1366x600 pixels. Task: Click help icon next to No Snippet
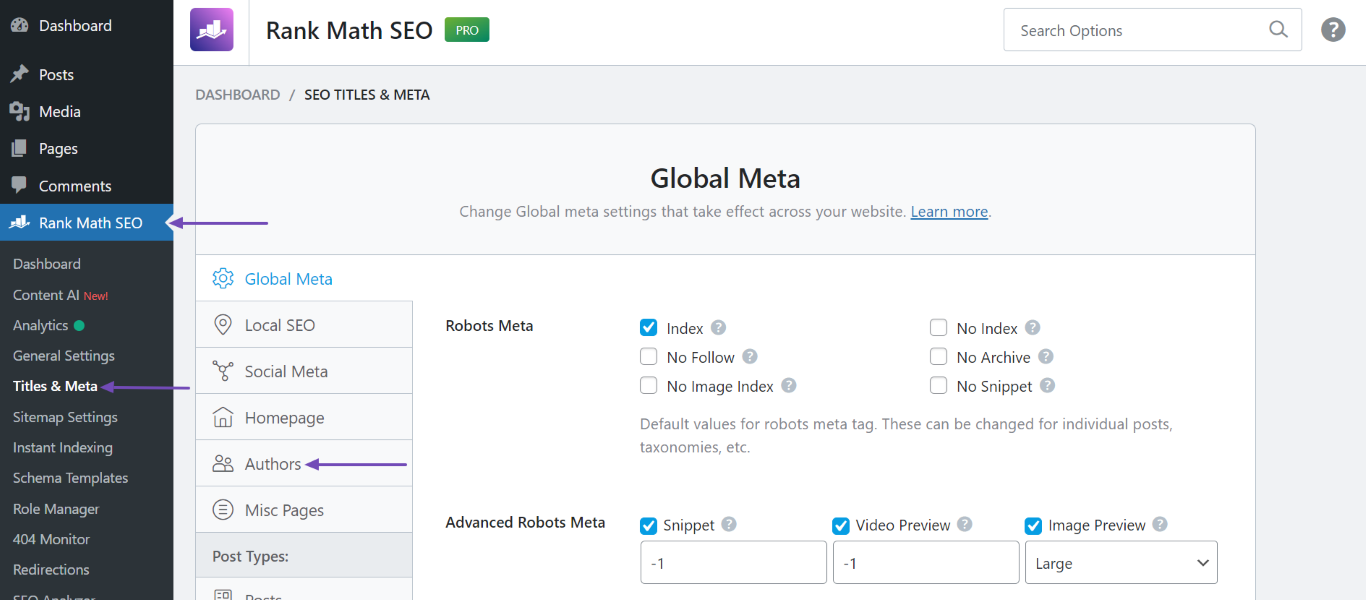pos(1048,386)
